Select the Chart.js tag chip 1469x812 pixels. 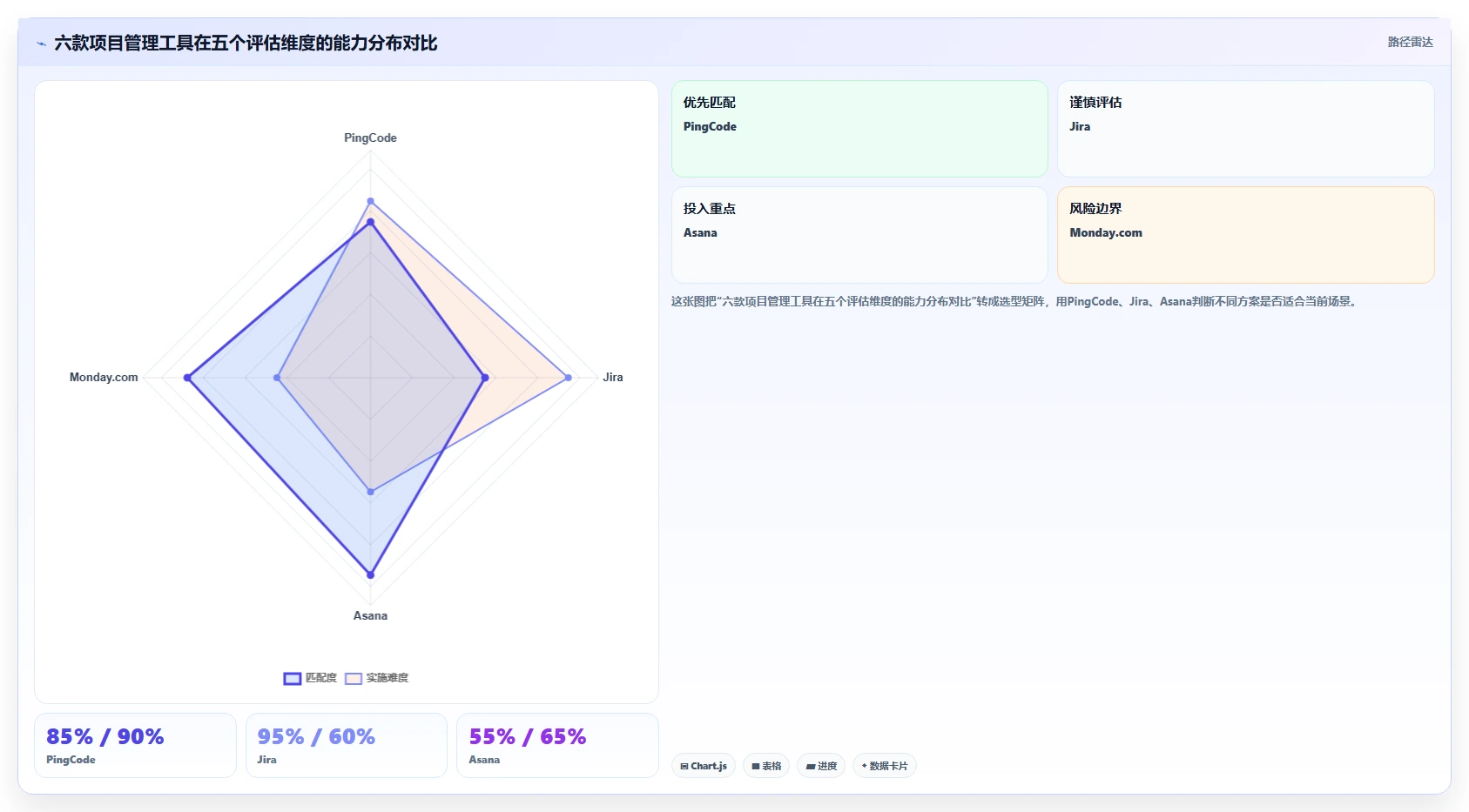click(x=704, y=766)
